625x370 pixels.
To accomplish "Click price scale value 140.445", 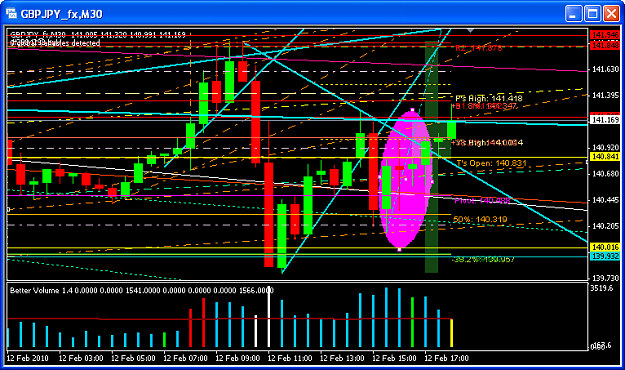I will (x=605, y=200).
